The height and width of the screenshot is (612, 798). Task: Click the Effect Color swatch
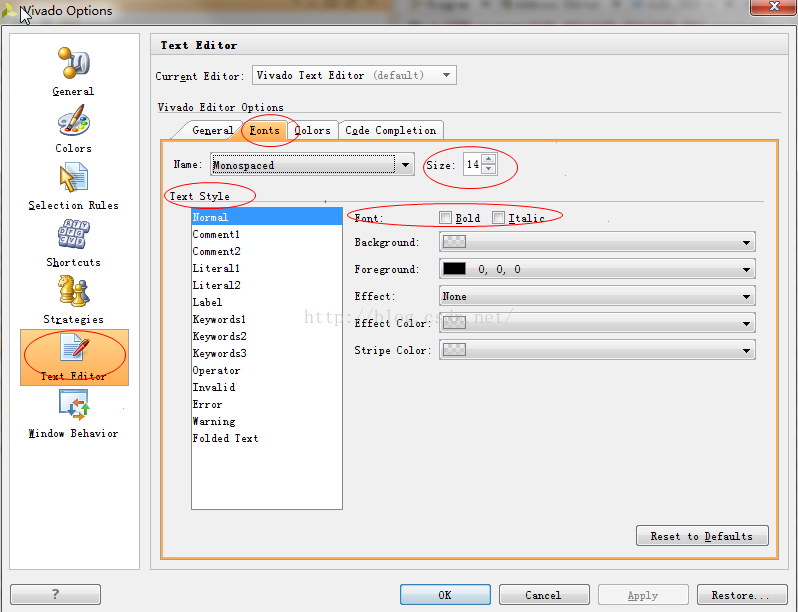(454, 323)
